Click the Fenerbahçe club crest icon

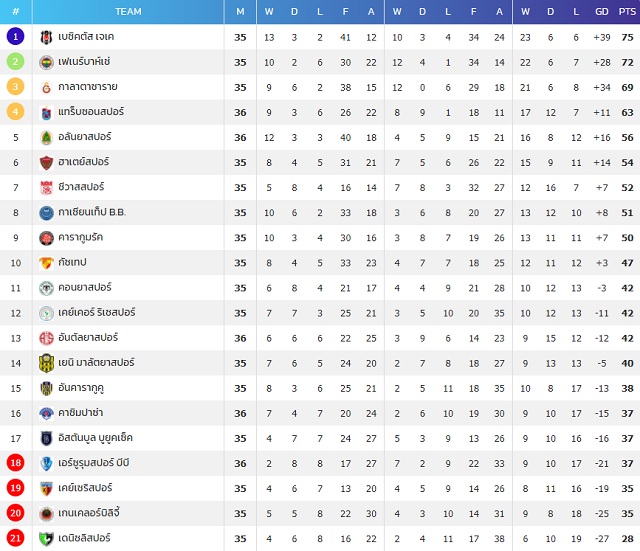coord(46,62)
